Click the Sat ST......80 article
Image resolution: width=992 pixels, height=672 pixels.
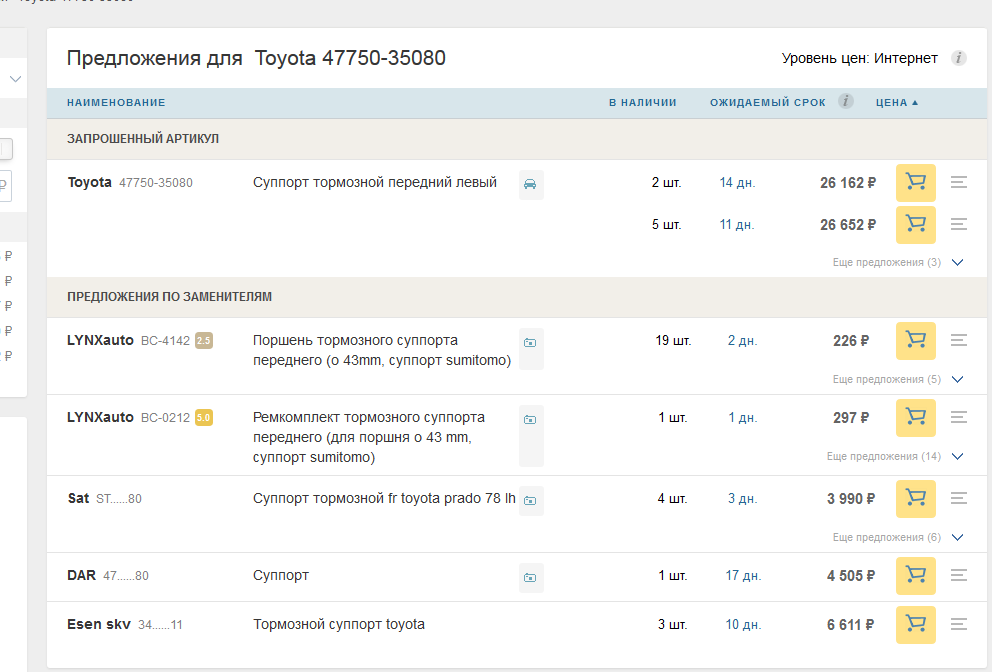[119, 499]
